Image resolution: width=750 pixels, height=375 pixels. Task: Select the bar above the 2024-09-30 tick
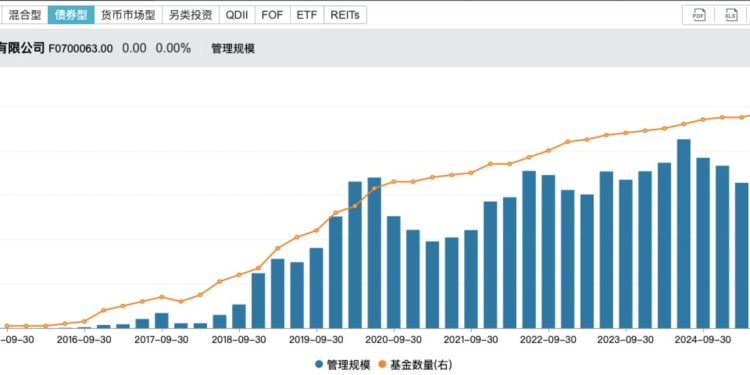click(703, 243)
